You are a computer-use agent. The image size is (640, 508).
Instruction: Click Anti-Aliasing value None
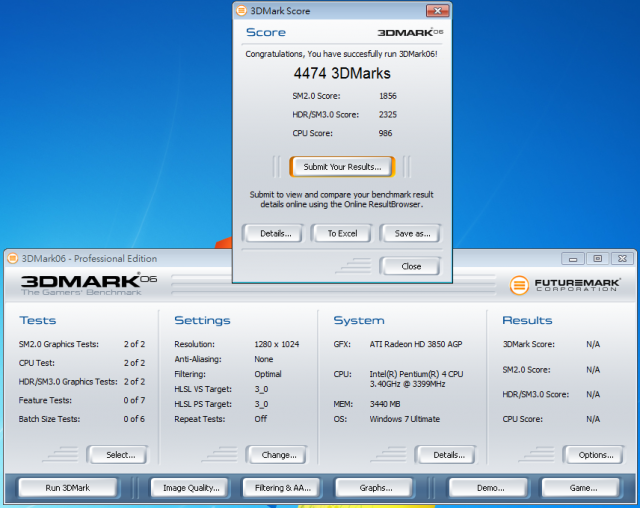263,359
